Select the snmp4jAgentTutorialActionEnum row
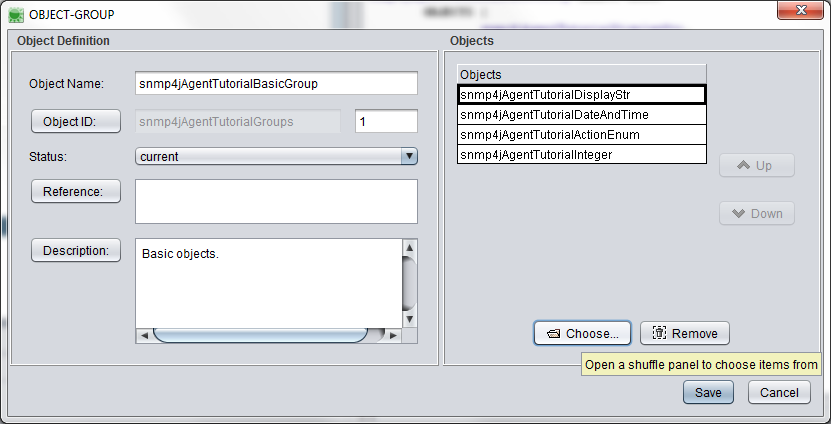 point(582,135)
